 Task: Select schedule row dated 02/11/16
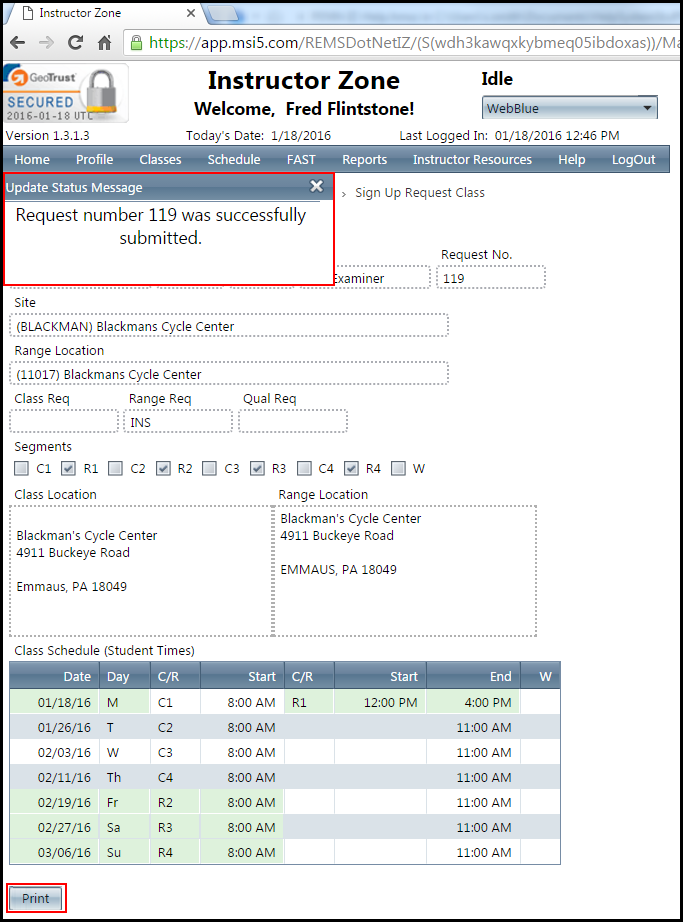point(285,777)
